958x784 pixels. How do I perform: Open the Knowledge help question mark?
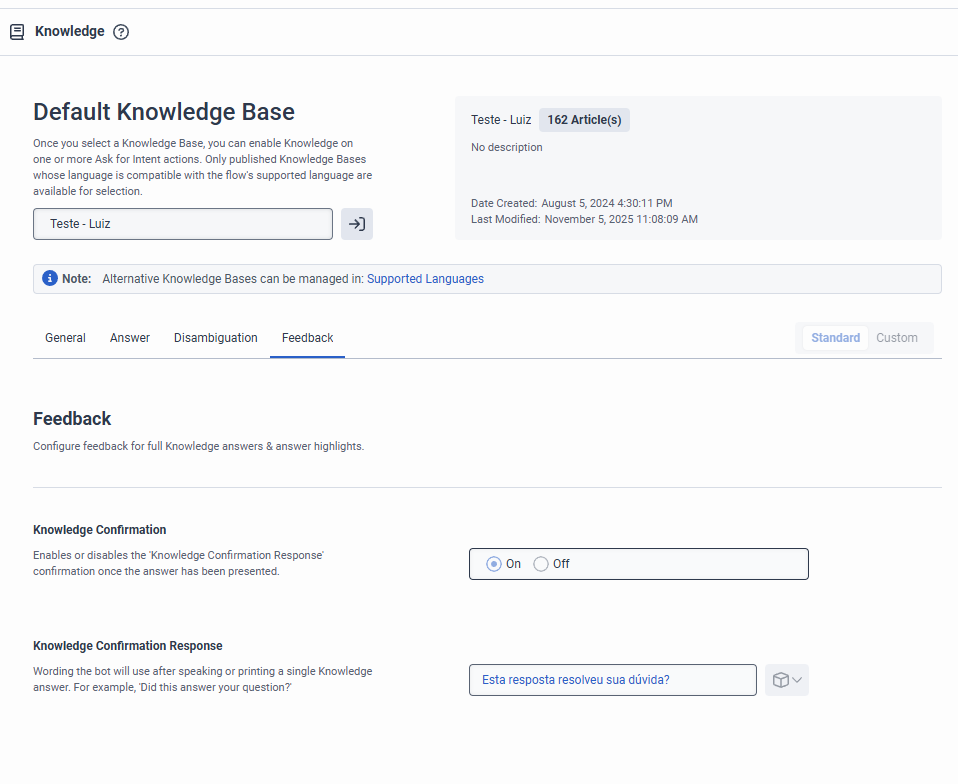coord(121,32)
